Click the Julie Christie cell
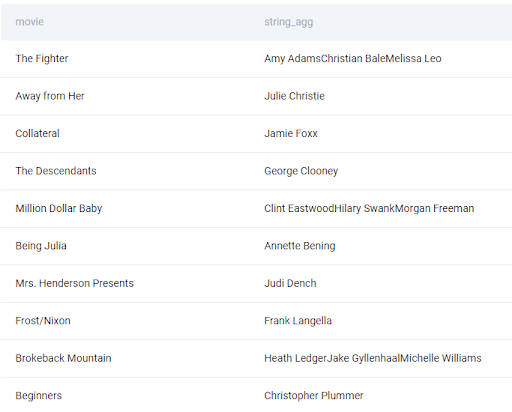This screenshot has height=412, width=512. 294,96
